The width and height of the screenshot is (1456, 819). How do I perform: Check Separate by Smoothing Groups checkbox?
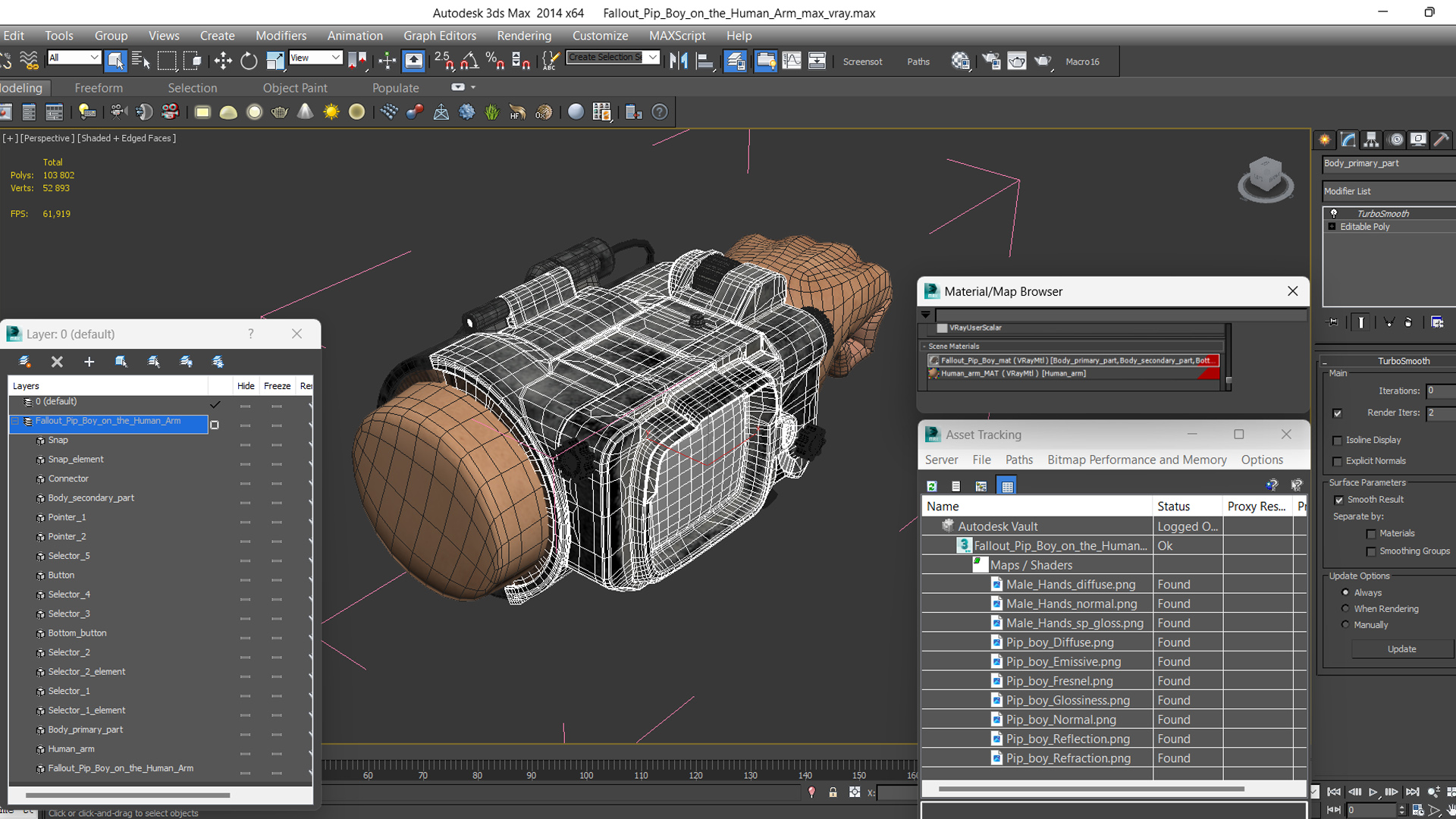1371,552
